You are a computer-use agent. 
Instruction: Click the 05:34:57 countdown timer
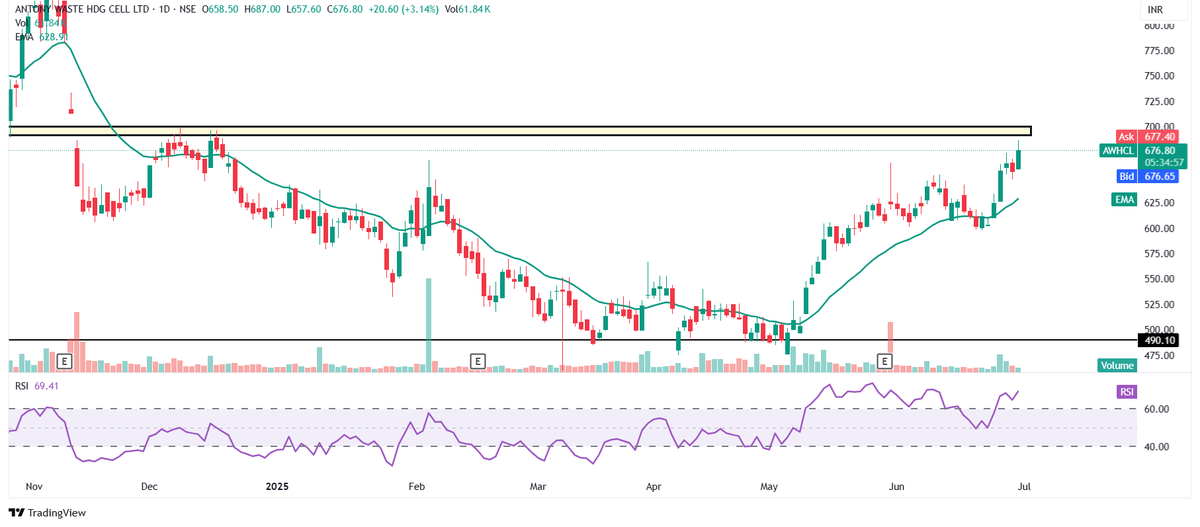[x=1165, y=162]
